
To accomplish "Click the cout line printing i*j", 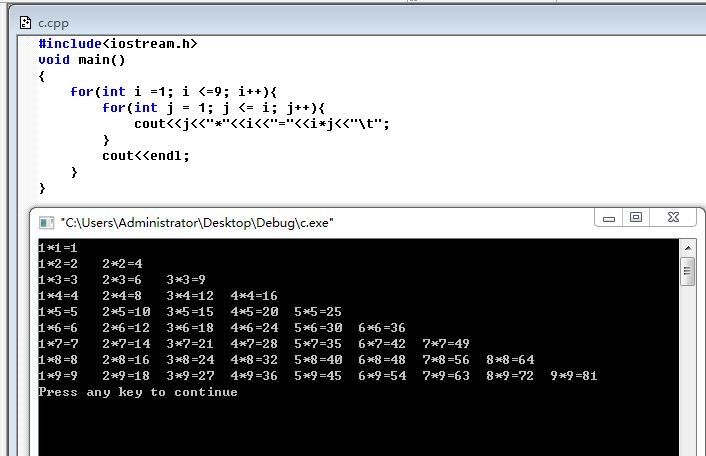I will [262, 124].
